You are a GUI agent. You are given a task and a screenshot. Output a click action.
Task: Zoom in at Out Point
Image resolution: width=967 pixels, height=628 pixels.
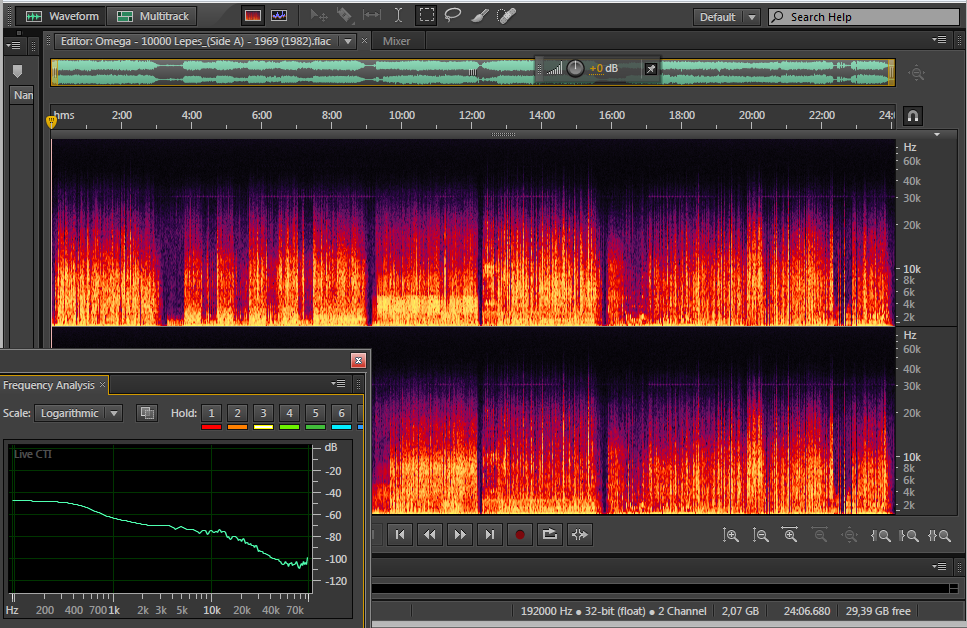(909, 535)
